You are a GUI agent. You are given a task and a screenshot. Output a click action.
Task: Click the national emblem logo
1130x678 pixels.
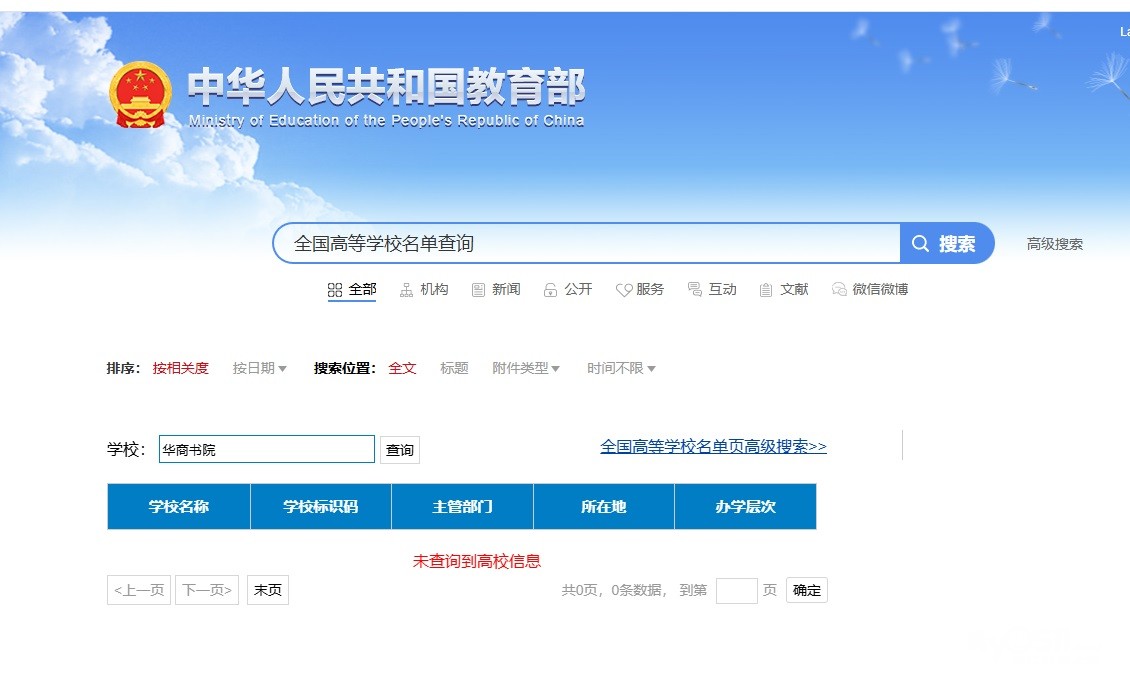(140, 95)
